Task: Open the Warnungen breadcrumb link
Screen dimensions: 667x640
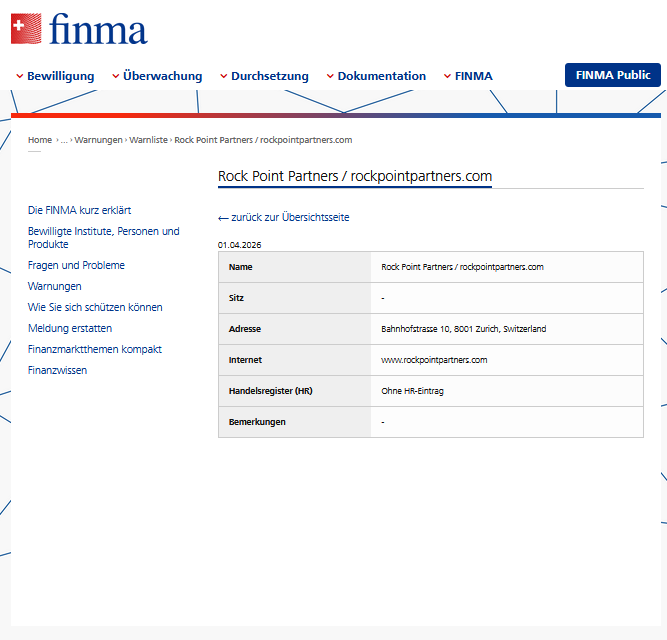Action: [98, 140]
